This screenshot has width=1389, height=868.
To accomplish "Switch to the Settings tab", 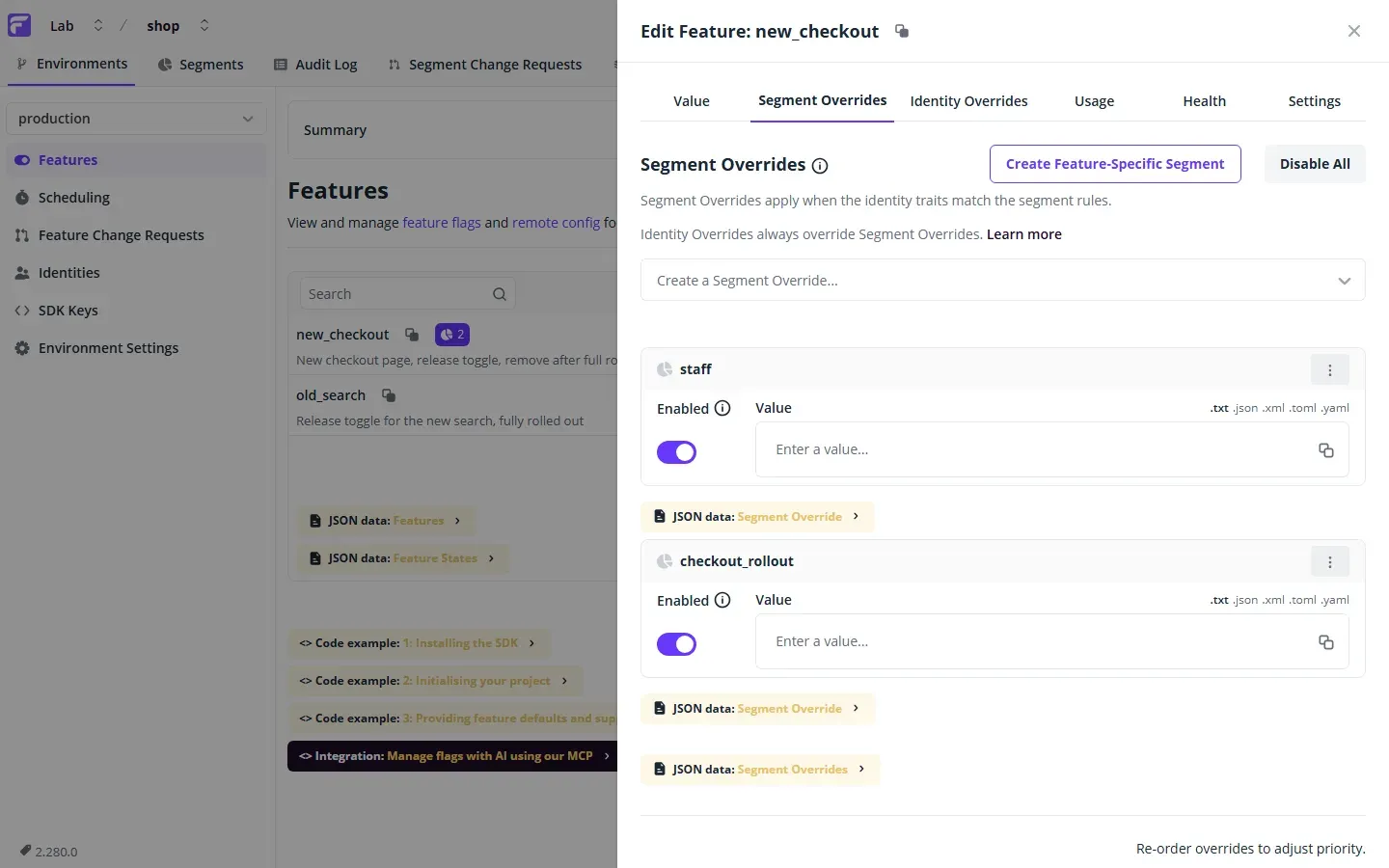I will tap(1314, 101).
